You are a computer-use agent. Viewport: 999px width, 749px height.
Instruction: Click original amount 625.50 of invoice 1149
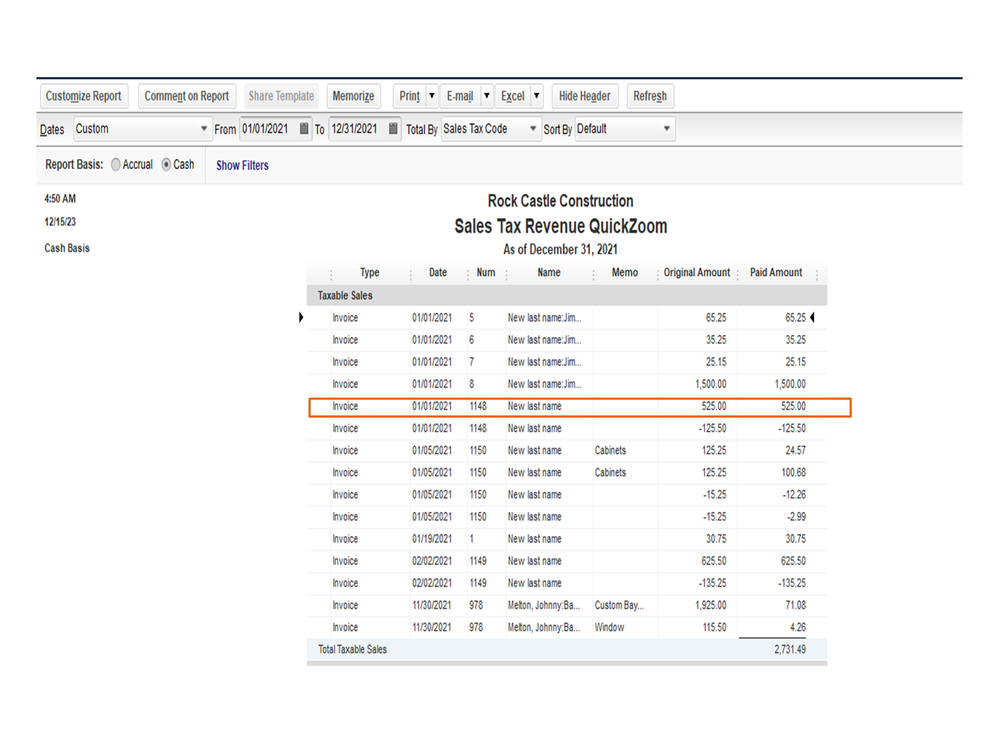(x=714, y=561)
